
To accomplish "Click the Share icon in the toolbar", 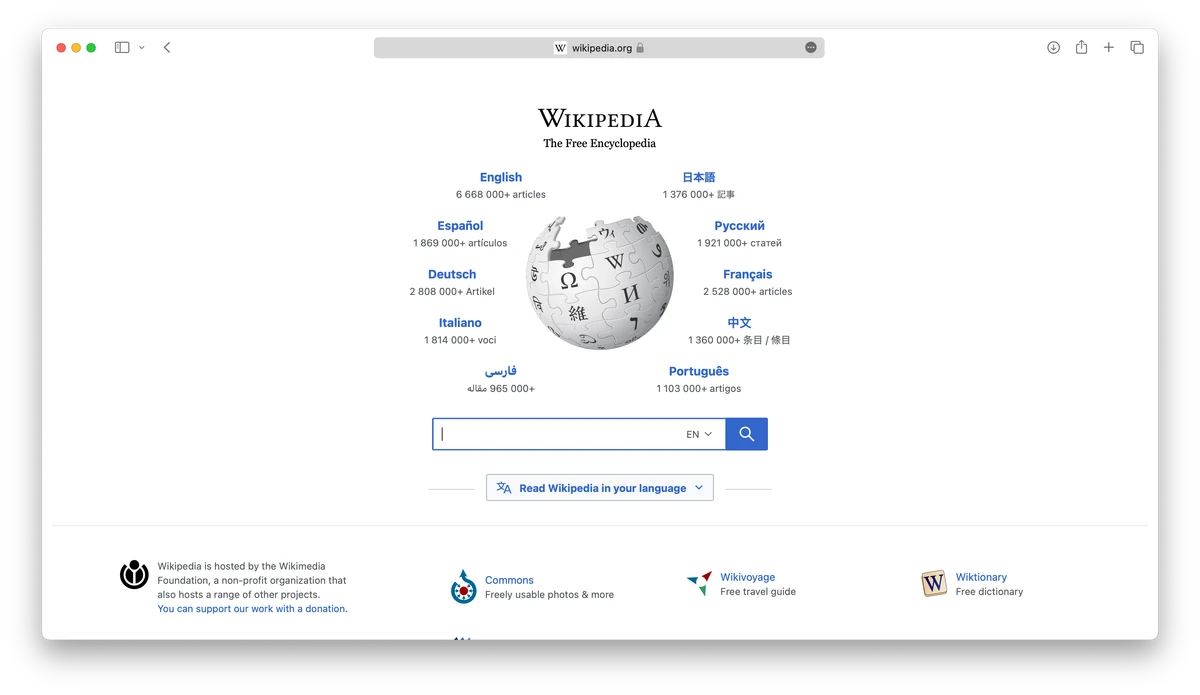I will pos(1081,47).
